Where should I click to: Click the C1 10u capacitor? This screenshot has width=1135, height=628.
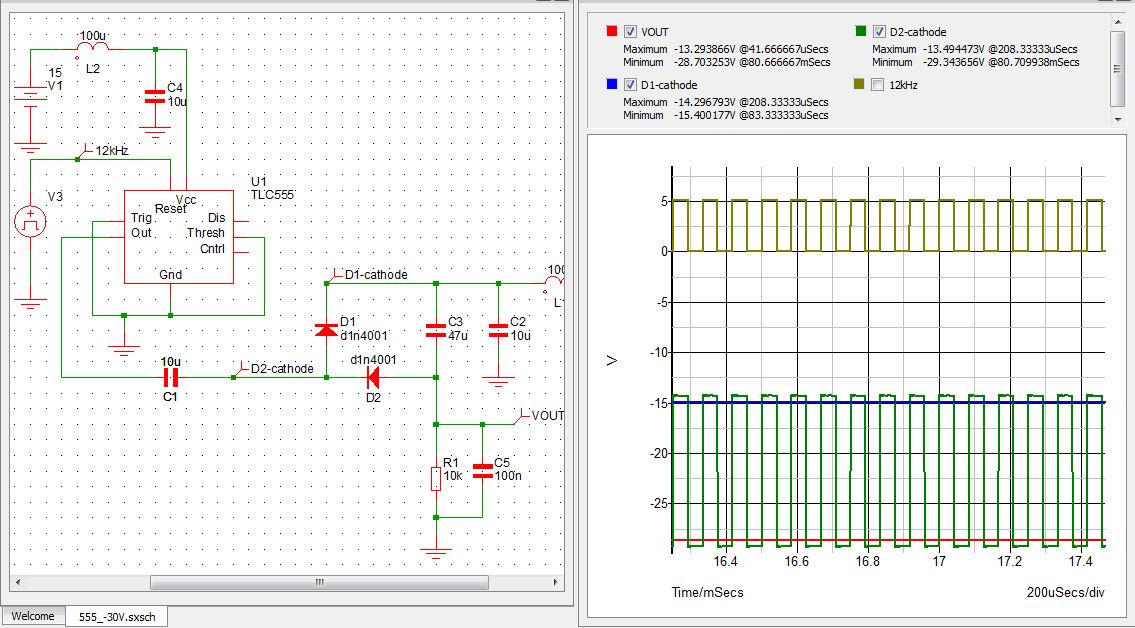pos(171,377)
